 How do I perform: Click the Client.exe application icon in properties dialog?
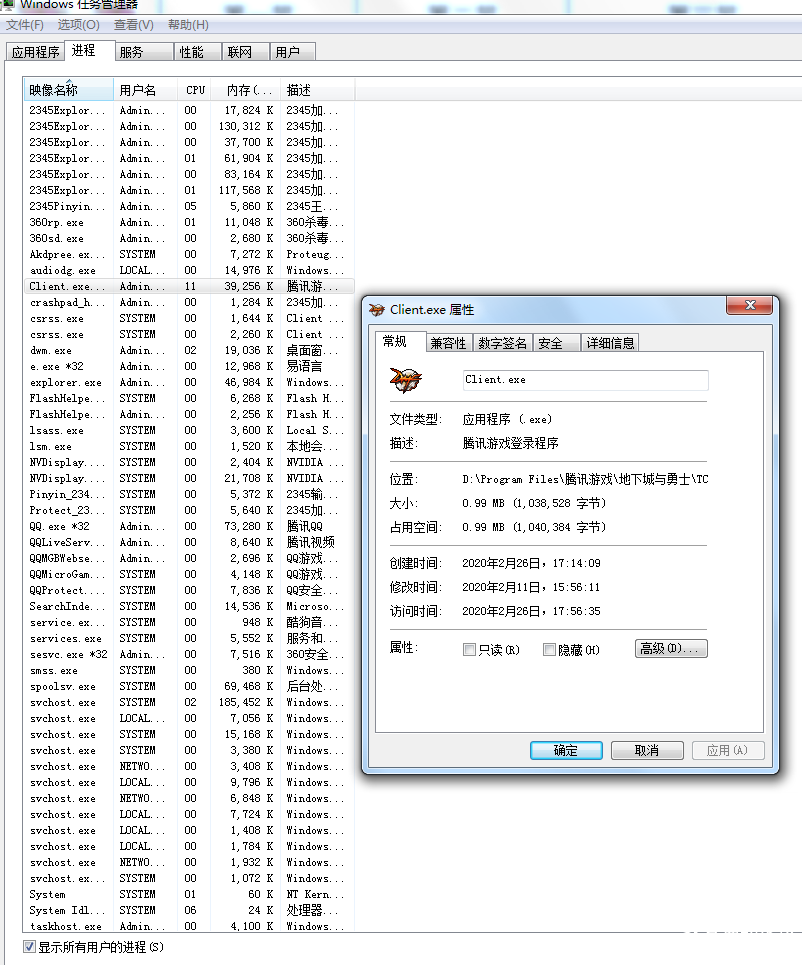pos(406,380)
